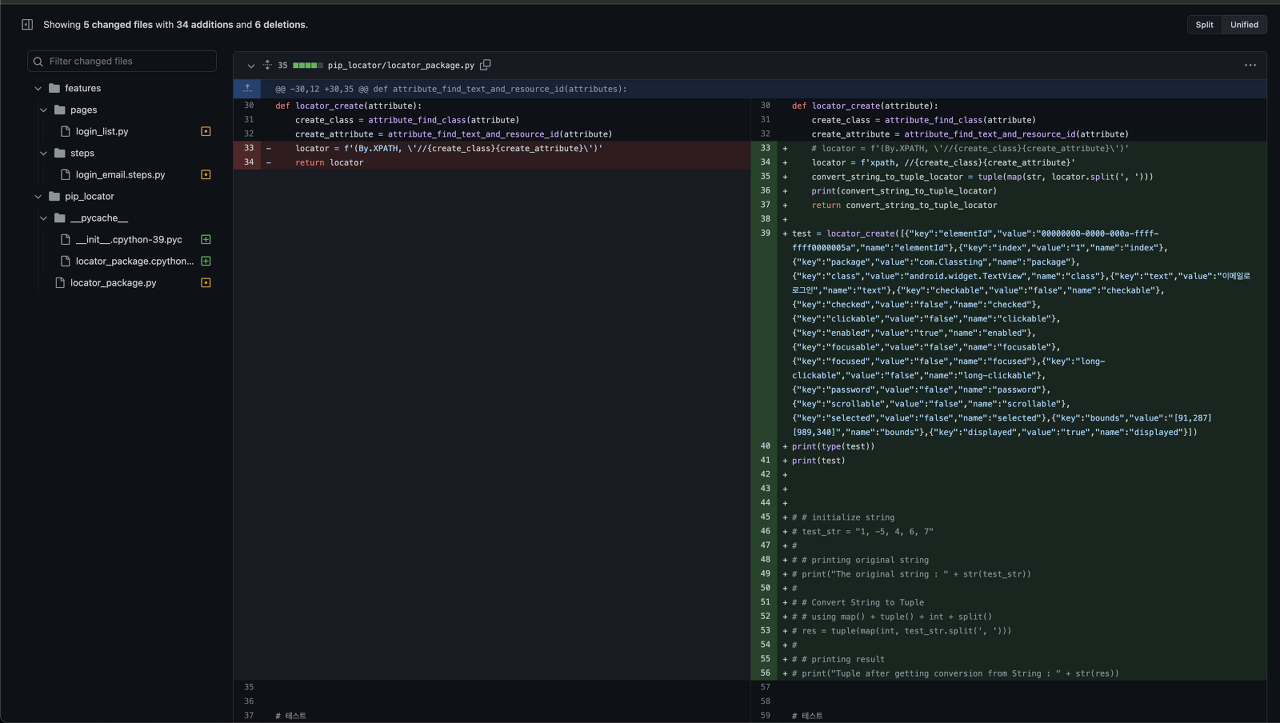The image size is (1280, 723).
Task: Switch to Split diff view
Action: tap(1205, 25)
